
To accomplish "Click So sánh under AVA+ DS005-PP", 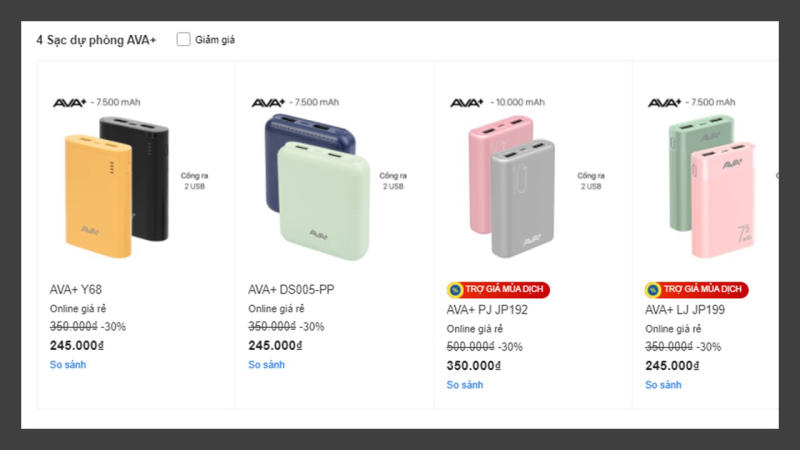I will click(266, 365).
